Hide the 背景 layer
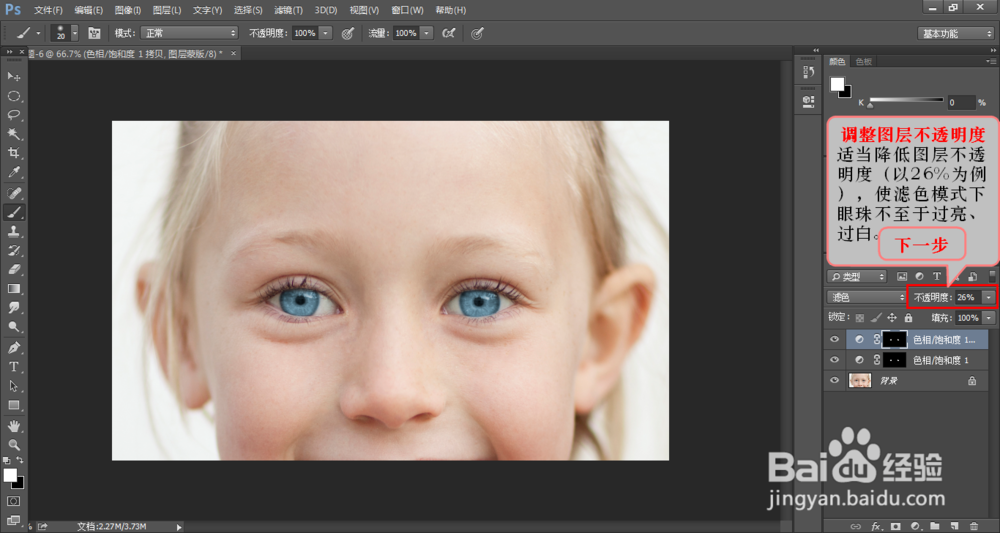The image size is (1000, 533). pos(834,380)
